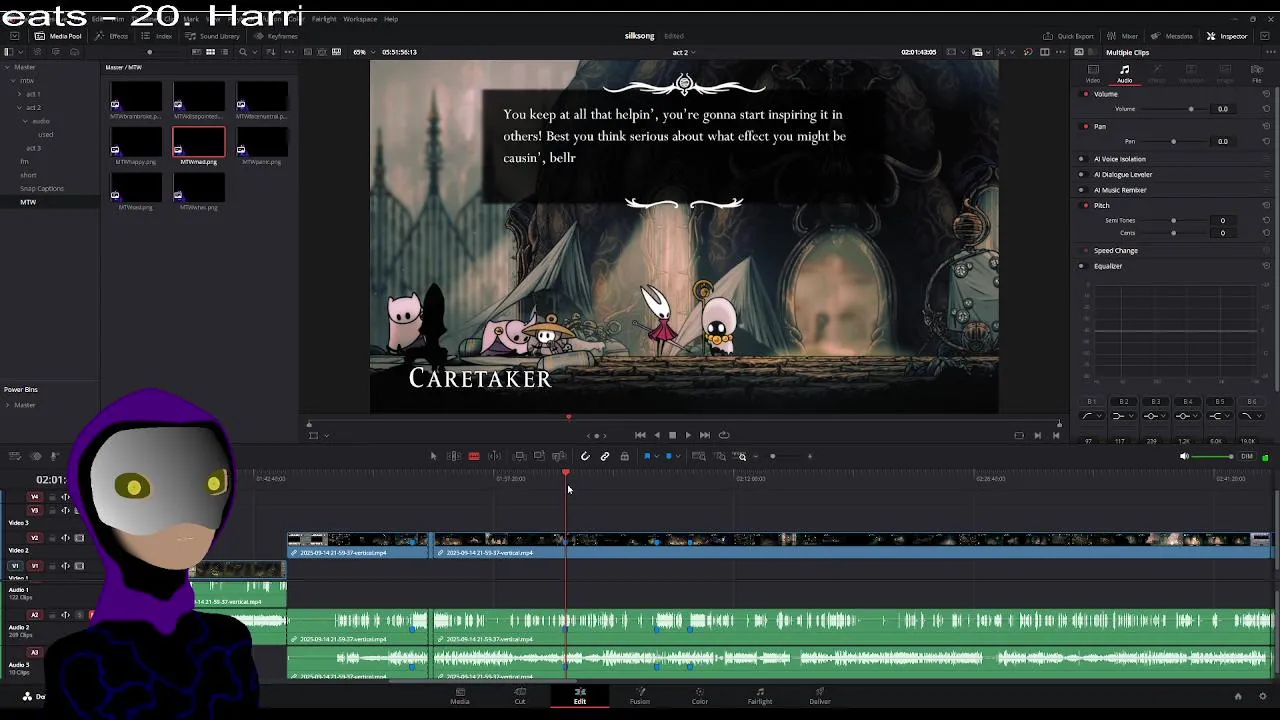Open the Keyframes panel
Viewport: 1280px width, 720px height.
click(x=276, y=36)
